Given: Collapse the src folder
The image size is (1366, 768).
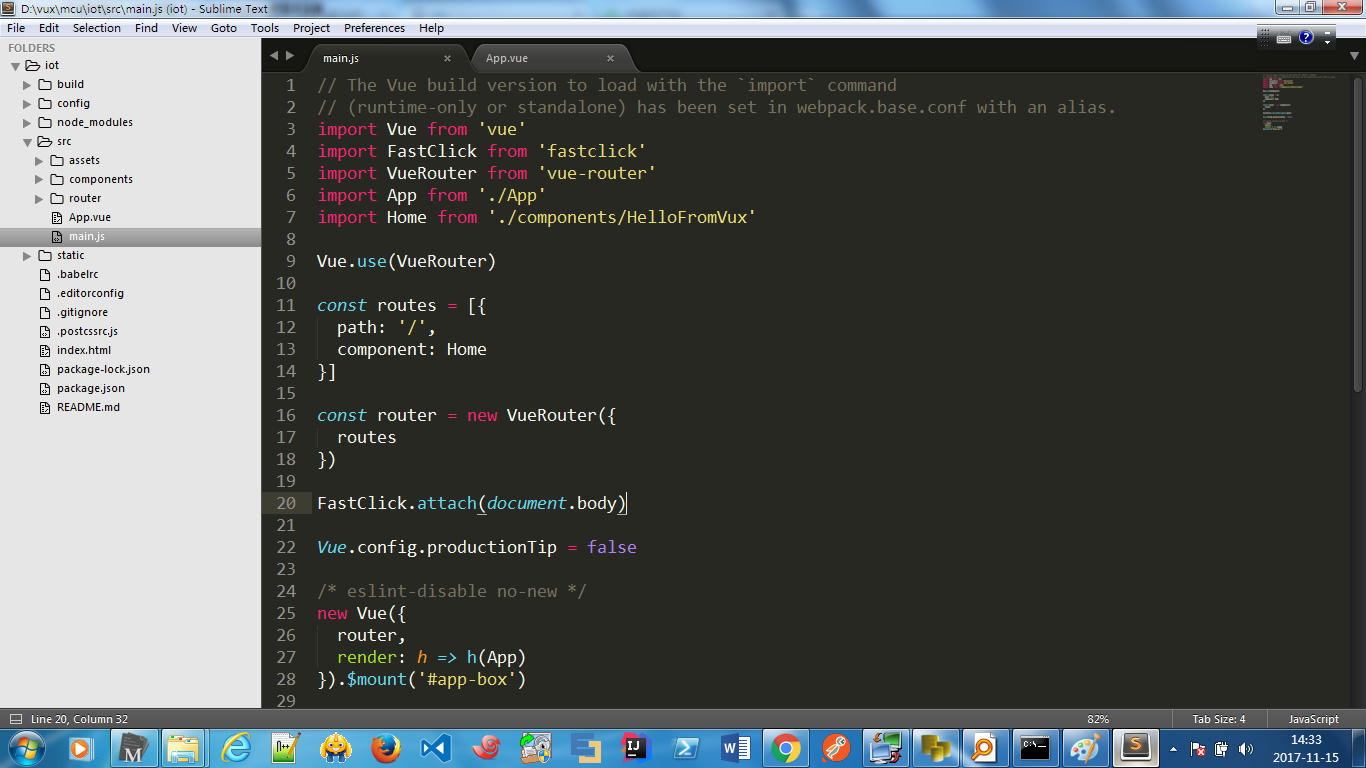Looking at the screenshot, I should tap(28, 142).
